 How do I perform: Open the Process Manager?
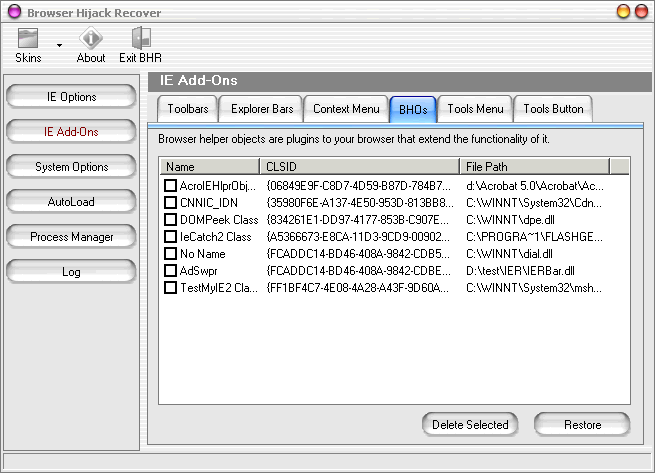(x=71, y=237)
